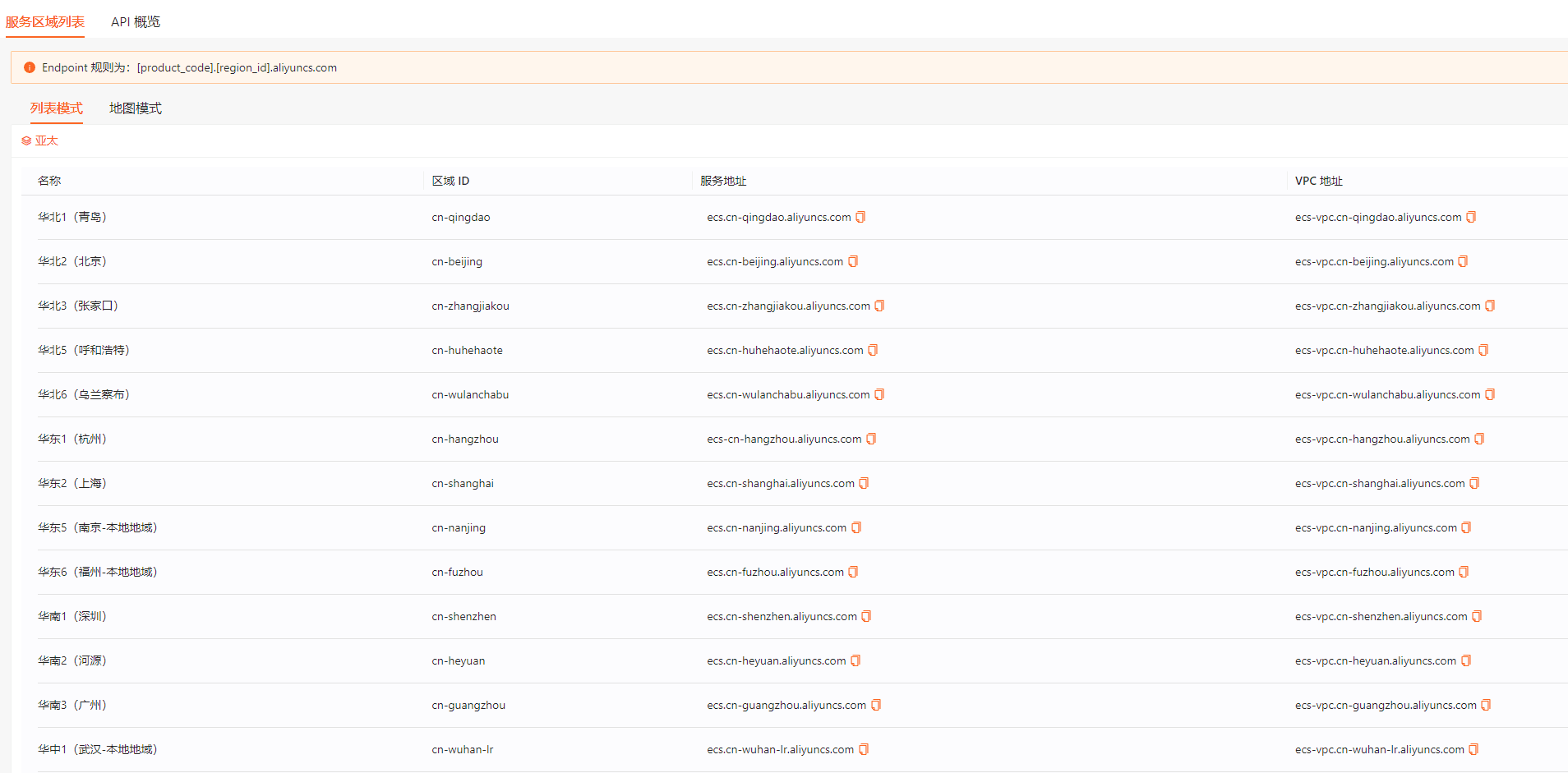Copy the ecs.cn-nanjing.aliyuncs.com service address
Image resolution: width=1568 pixels, height=773 pixels.
[856, 527]
